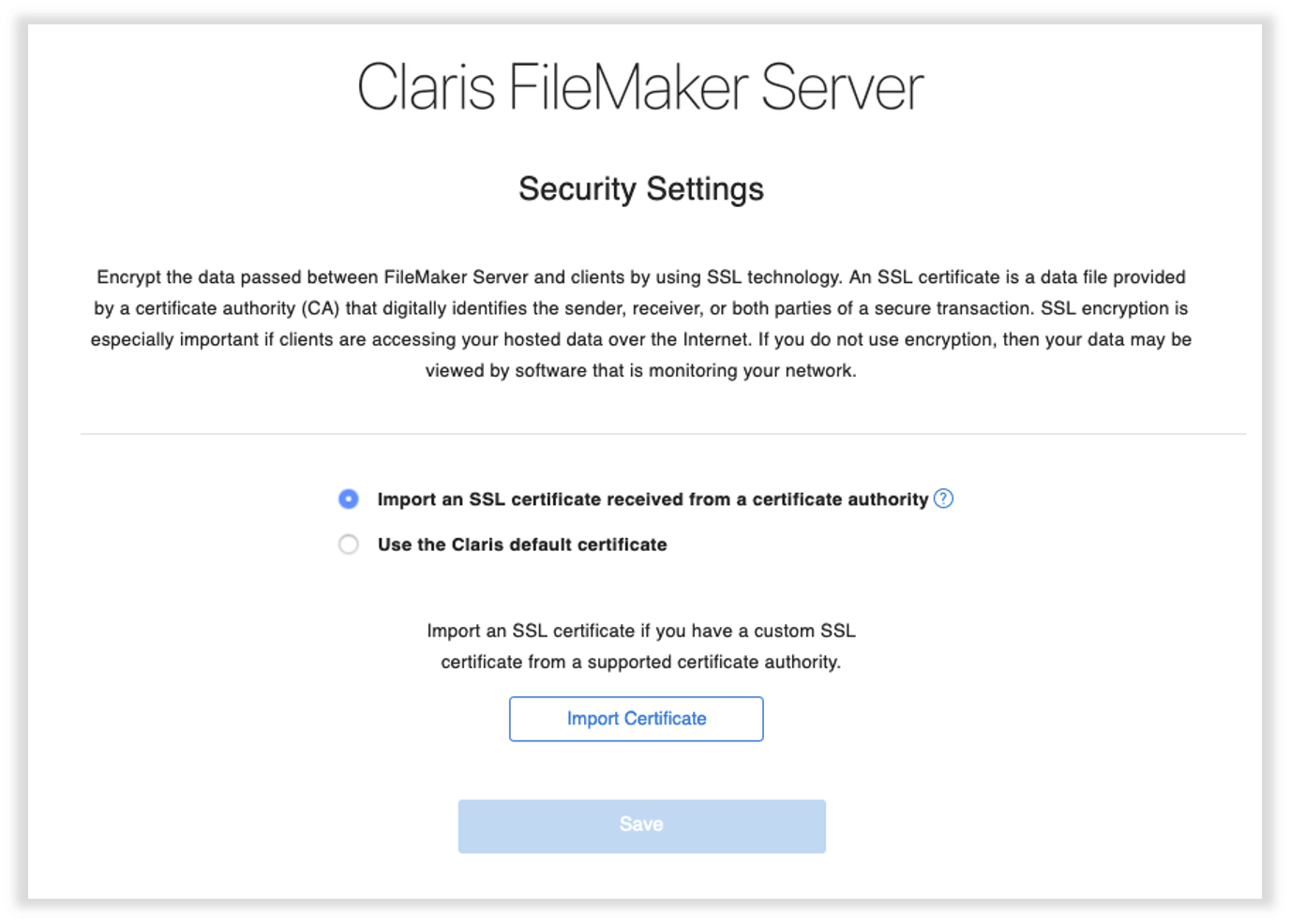The height and width of the screenshot is (924, 1290).
Task: Click the bold Use the Claris default certificate label
Action: point(521,544)
